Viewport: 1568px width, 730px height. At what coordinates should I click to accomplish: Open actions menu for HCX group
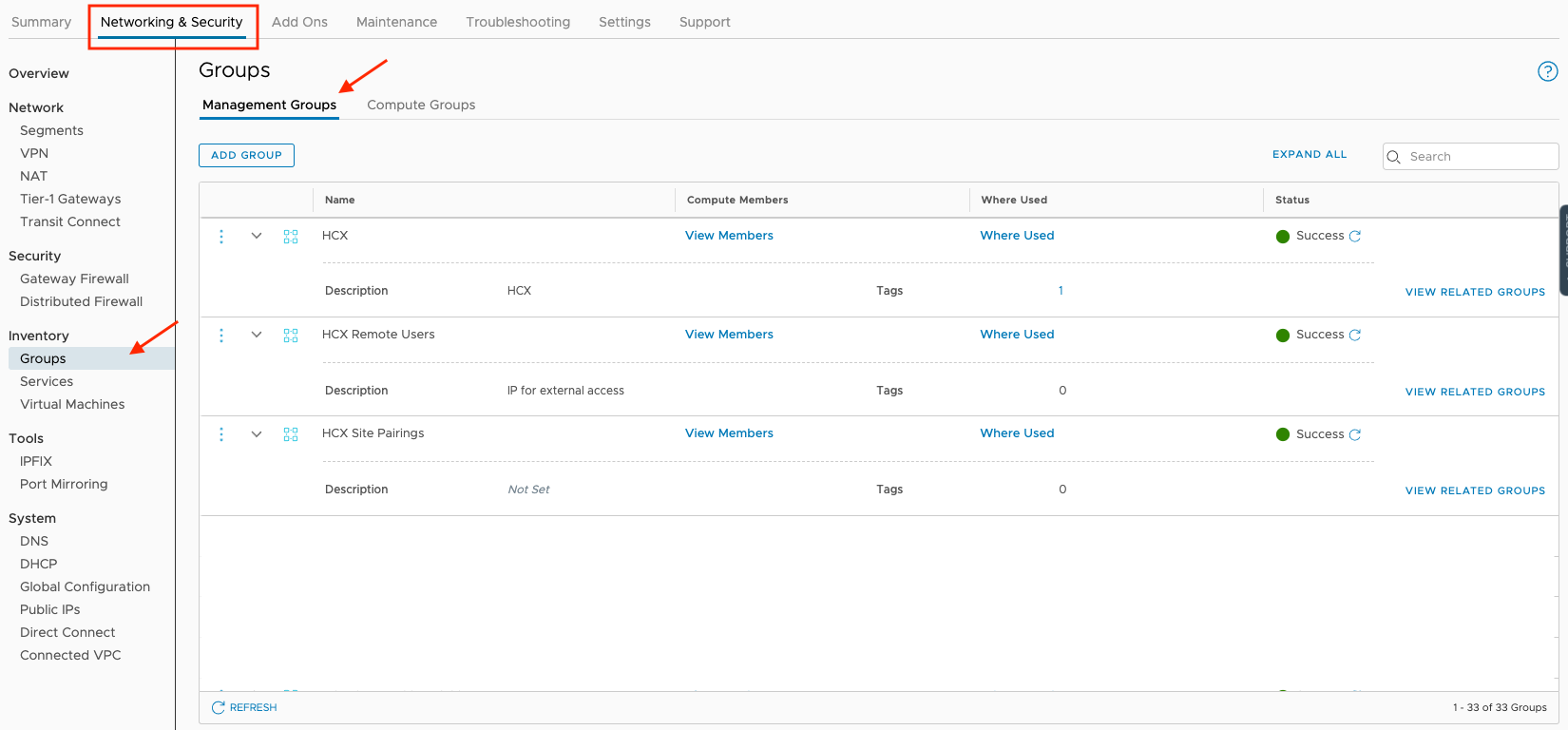(221, 236)
